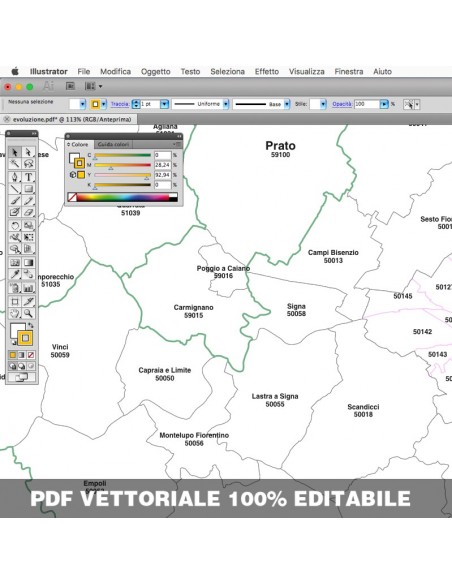Viewport: 452px width, 584px height.
Task: Activate the Color fill mode button
Action: [x=13, y=355]
